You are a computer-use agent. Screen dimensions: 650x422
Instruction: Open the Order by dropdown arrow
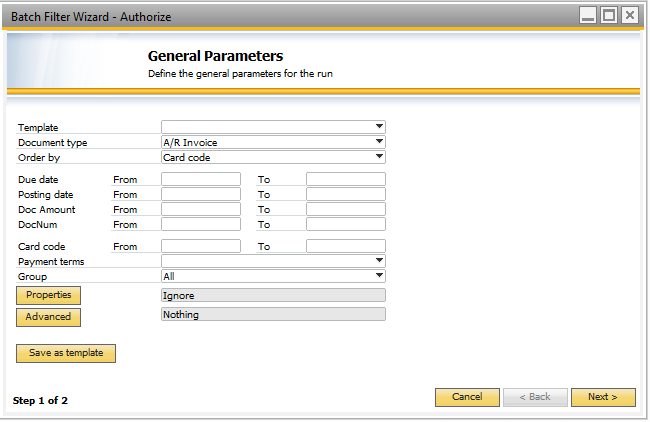[x=379, y=157]
